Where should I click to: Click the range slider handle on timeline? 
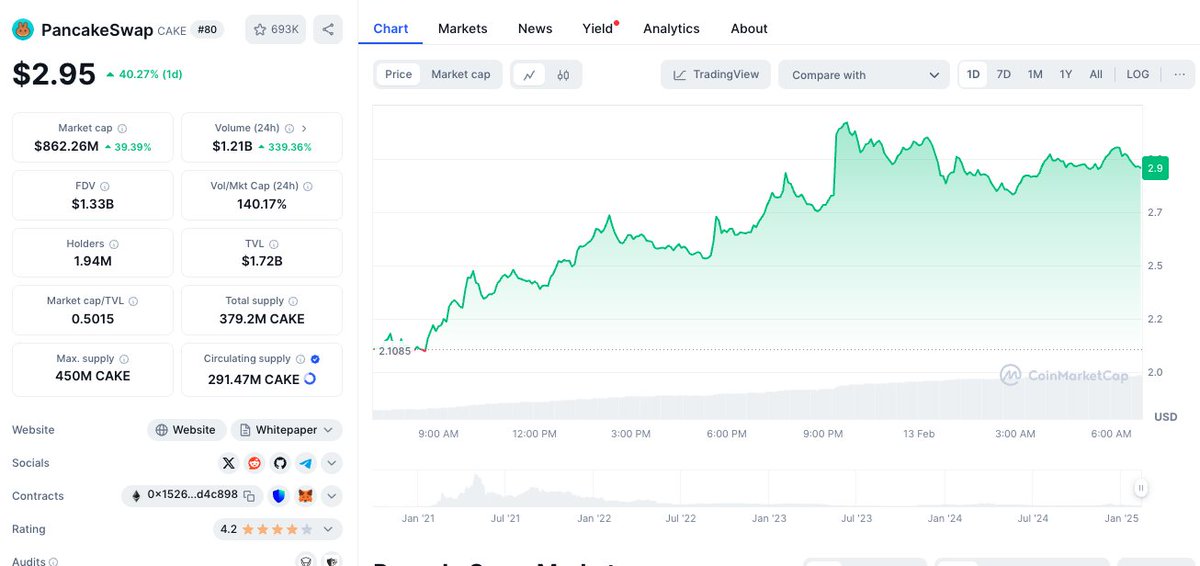pos(1140,489)
